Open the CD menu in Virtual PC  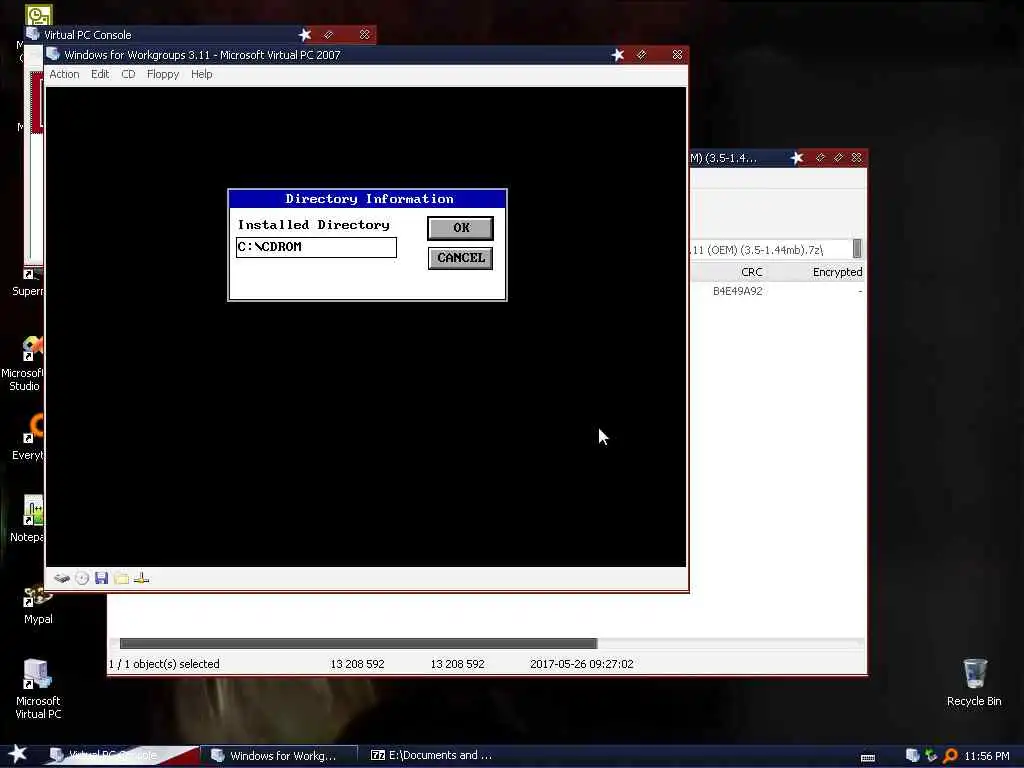pos(128,74)
